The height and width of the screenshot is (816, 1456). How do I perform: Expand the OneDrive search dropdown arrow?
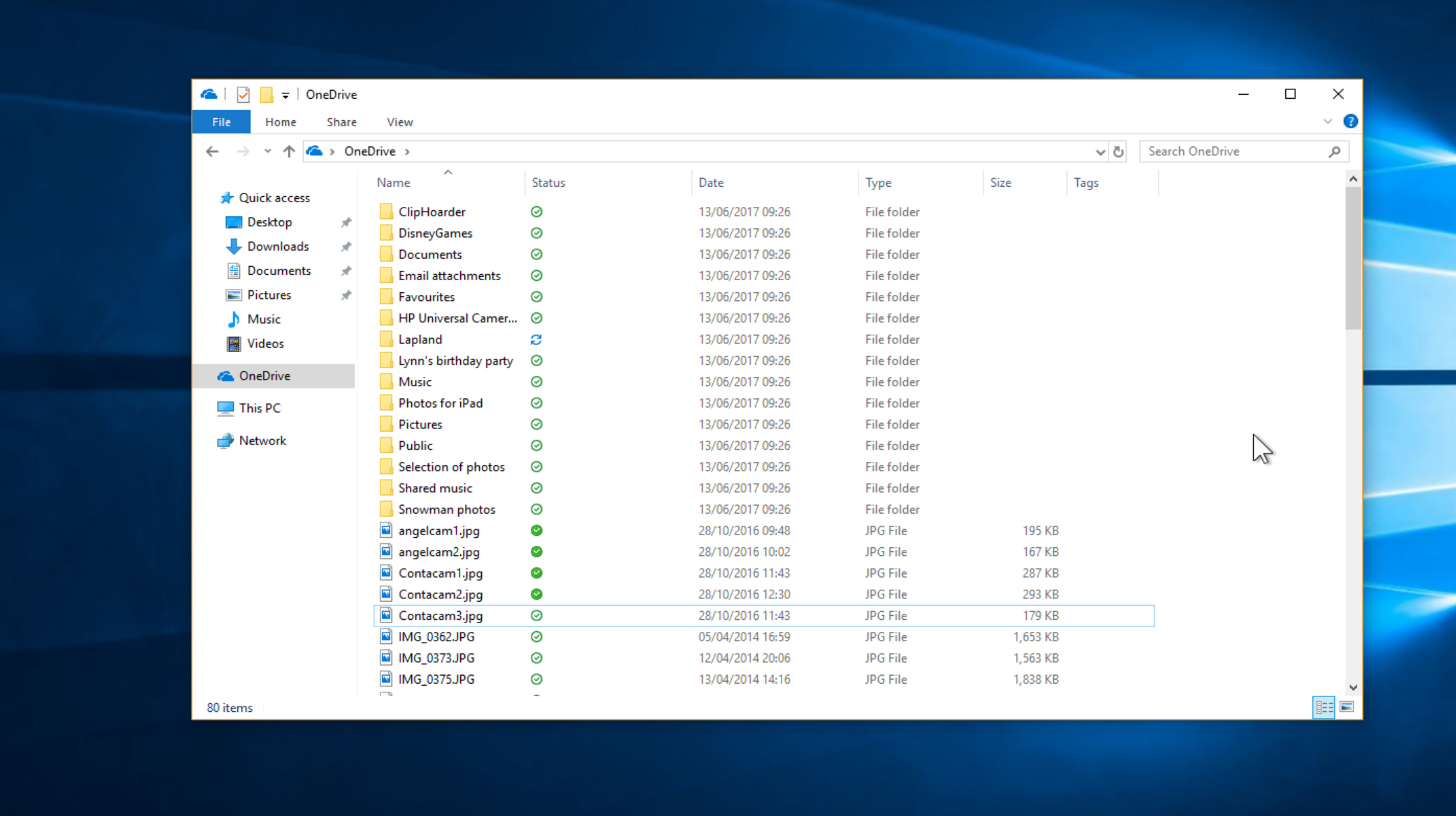pos(1099,151)
